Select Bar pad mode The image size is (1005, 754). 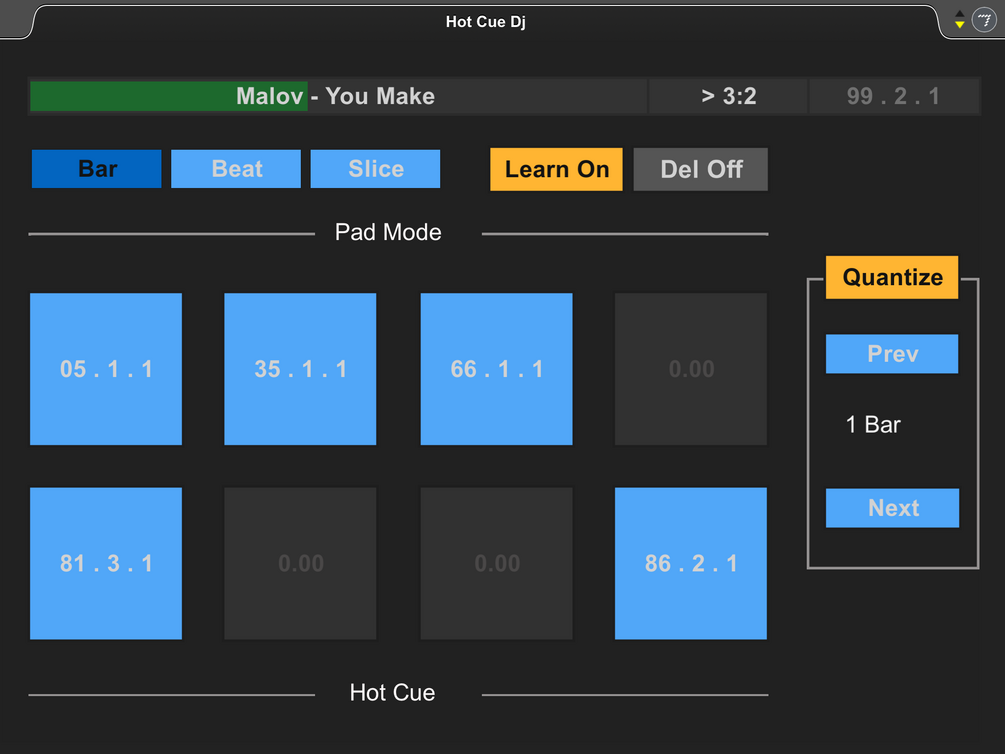tap(97, 169)
